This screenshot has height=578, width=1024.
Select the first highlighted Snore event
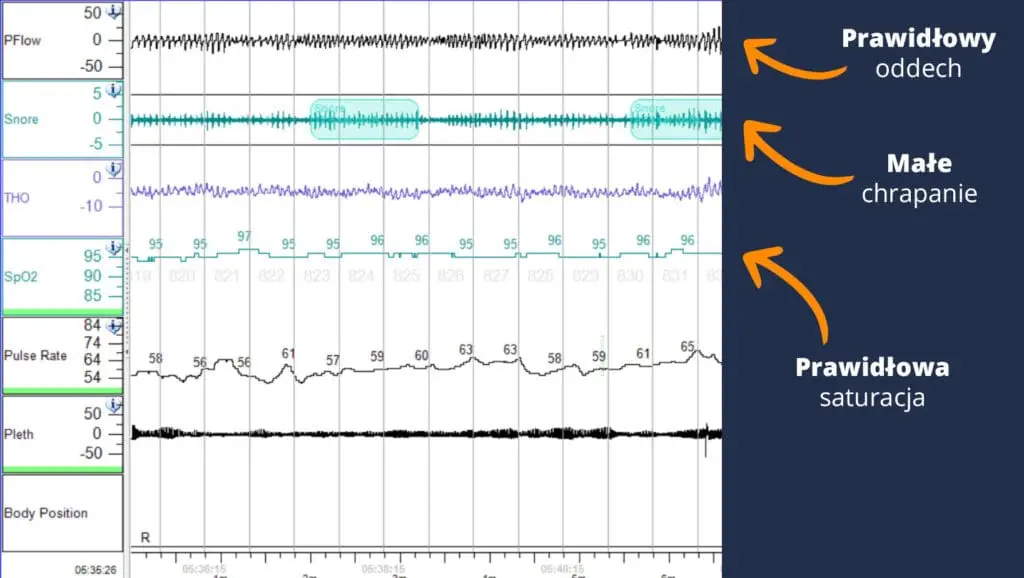[364, 119]
